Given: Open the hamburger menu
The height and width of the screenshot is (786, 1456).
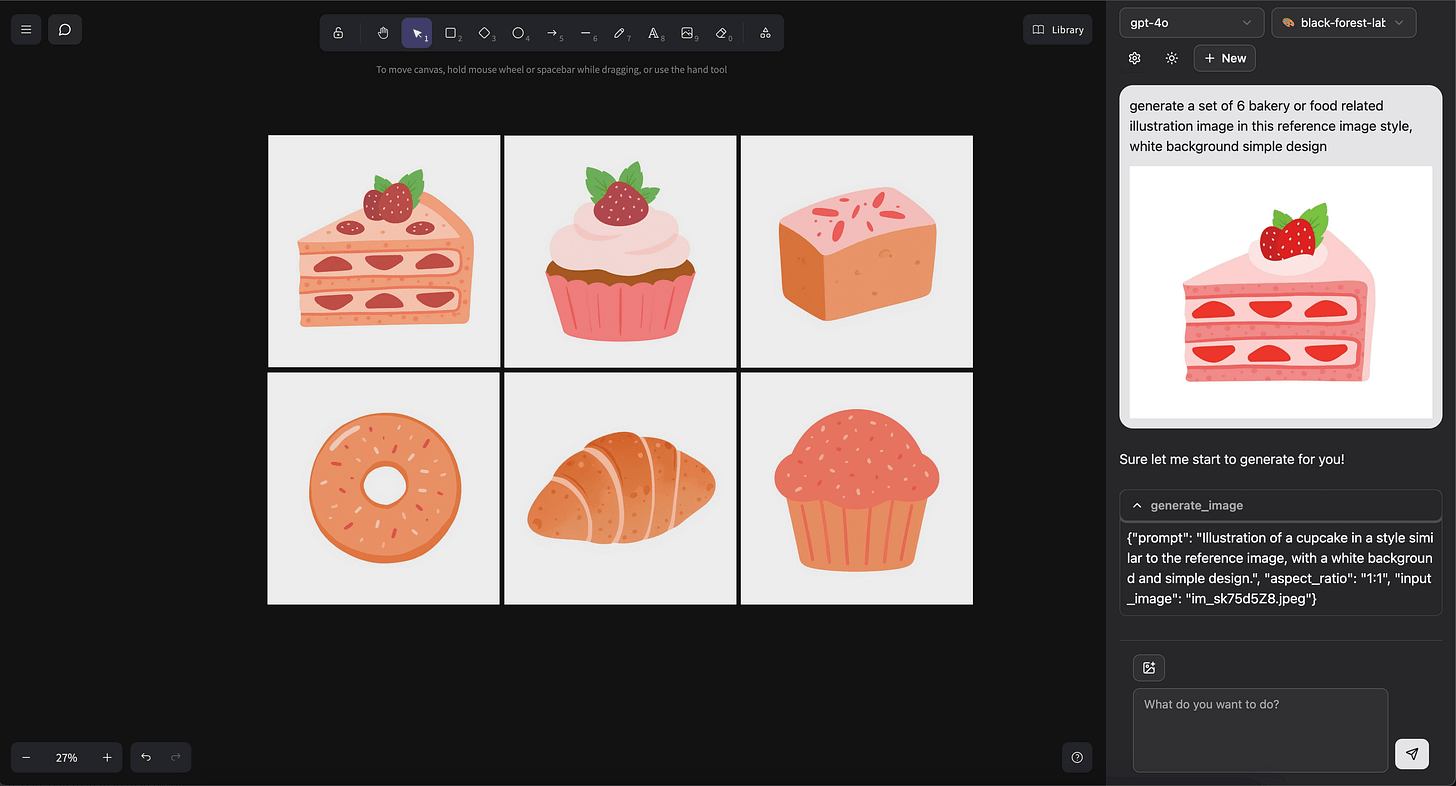Looking at the screenshot, I should (x=25, y=29).
